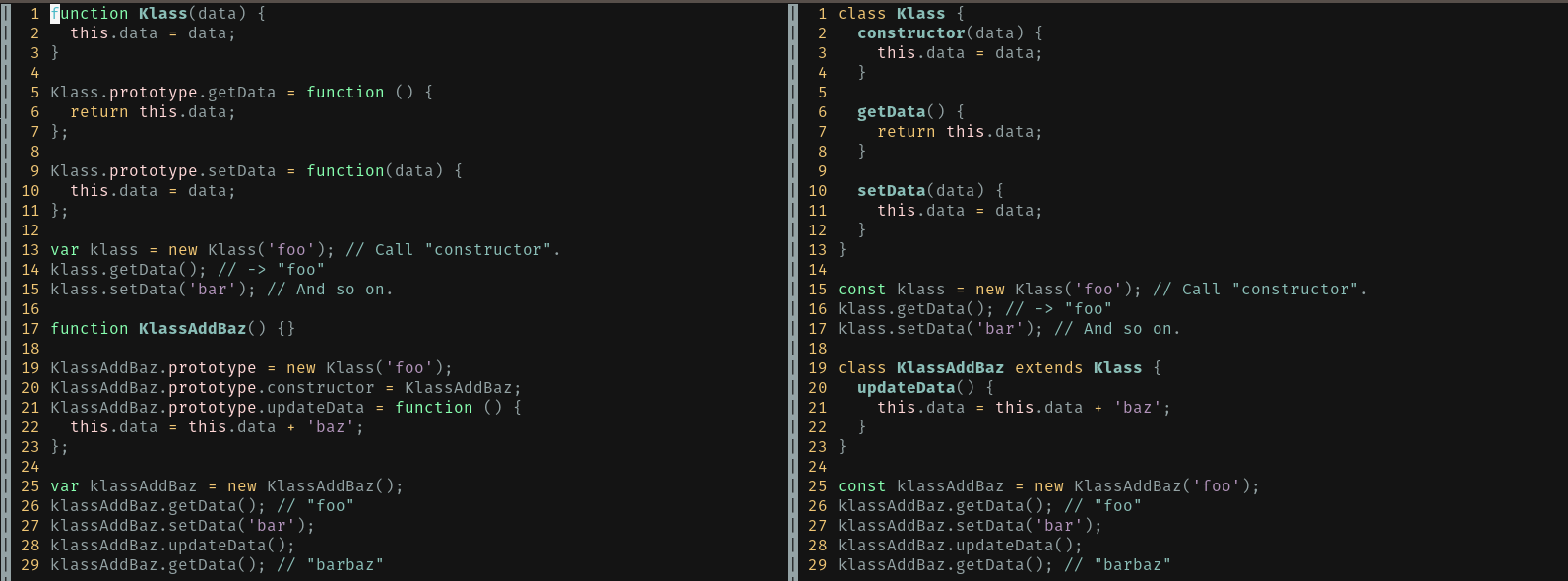
Task: Click line number 19 in the right pane
Action: click(x=818, y=368)
